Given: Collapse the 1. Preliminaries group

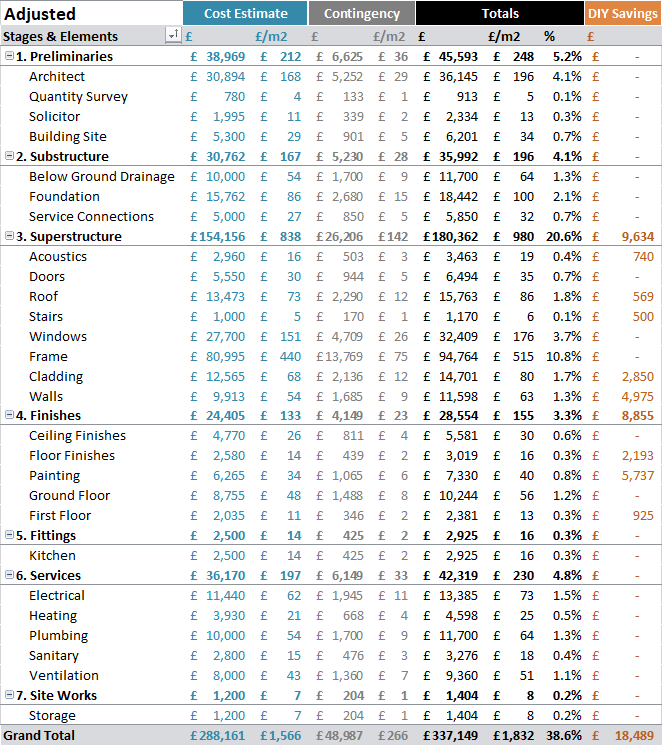Looking at the screenshot, I should pyautogui.click(x=9, y=56).
